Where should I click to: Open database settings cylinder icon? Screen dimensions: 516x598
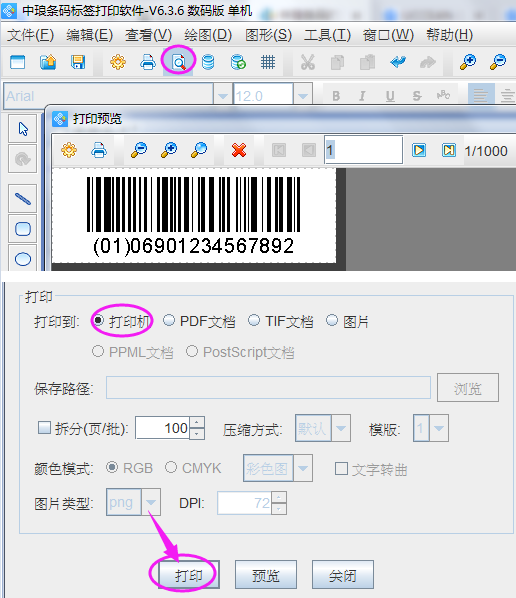pos(208,62)
